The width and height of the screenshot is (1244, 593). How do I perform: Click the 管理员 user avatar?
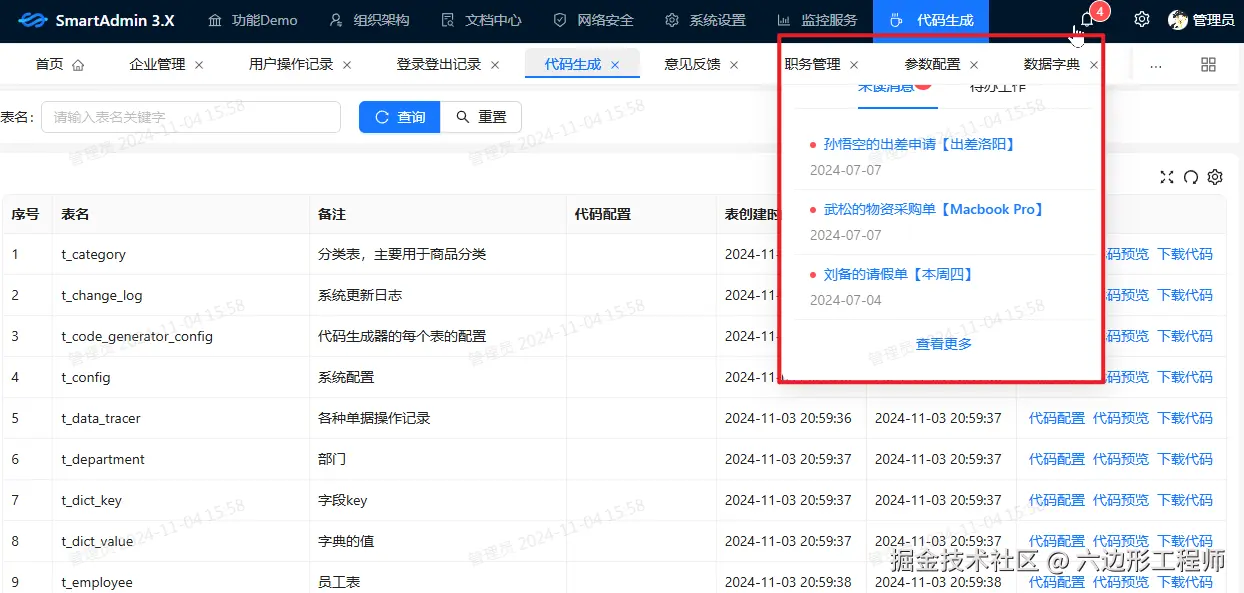pos(1178,20)
